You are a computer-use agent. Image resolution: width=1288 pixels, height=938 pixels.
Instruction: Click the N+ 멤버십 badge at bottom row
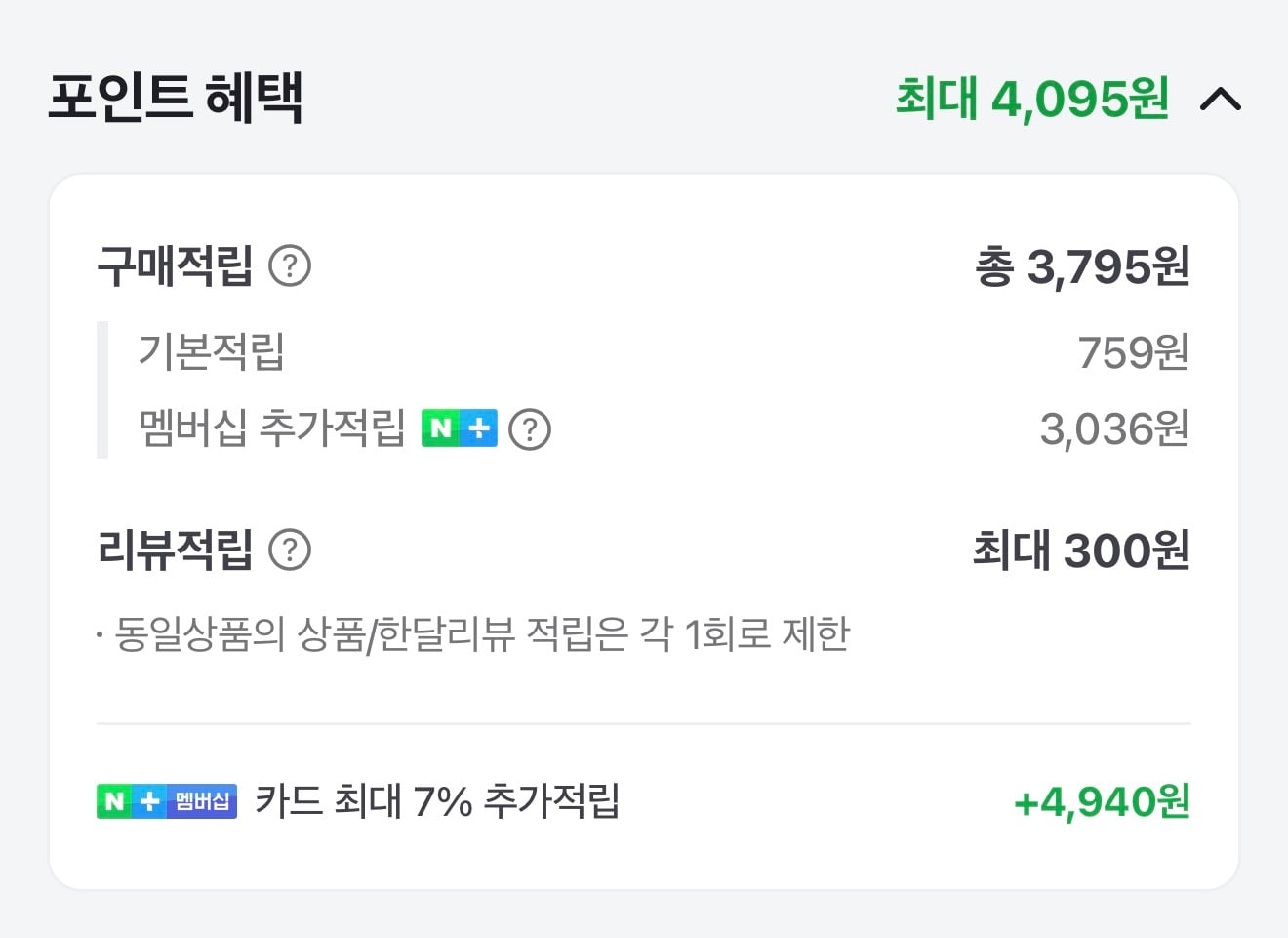pos(166,802)
